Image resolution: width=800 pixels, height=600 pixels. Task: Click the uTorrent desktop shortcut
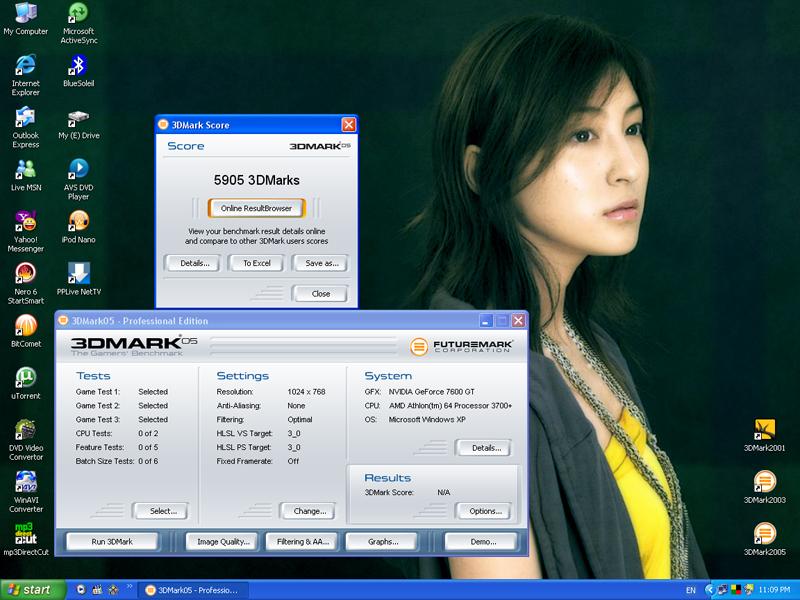[x=26, y=383]
